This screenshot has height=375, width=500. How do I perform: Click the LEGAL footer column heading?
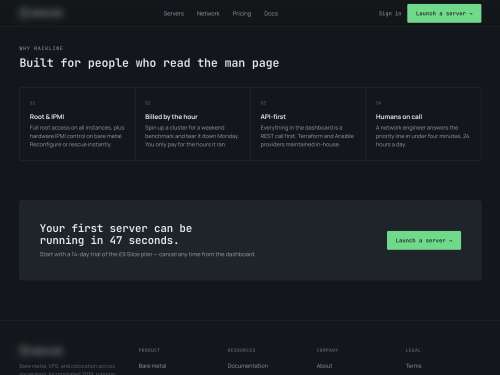pyautogui.click(x=413, y=350)
